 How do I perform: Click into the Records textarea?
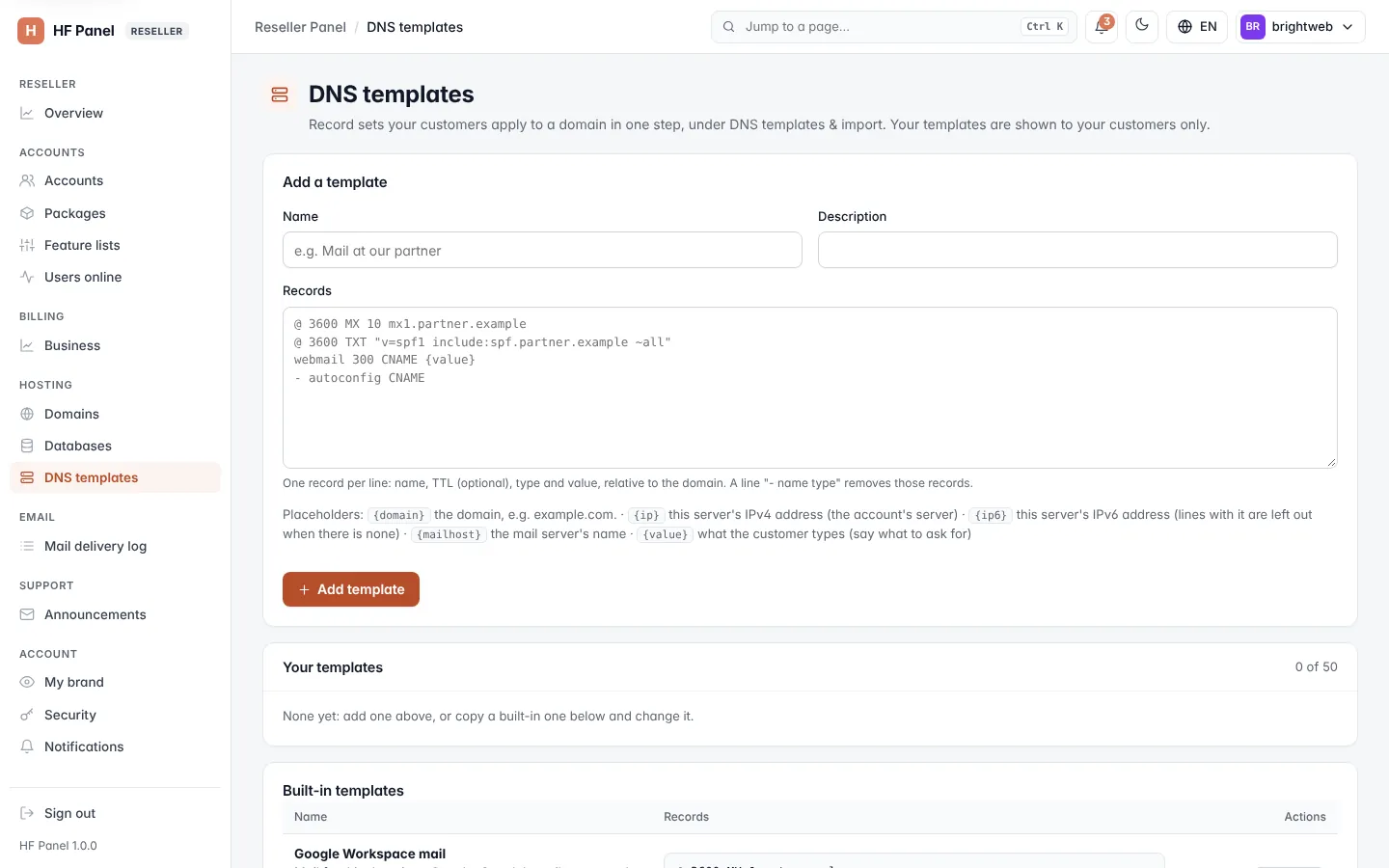pos(810,388)
